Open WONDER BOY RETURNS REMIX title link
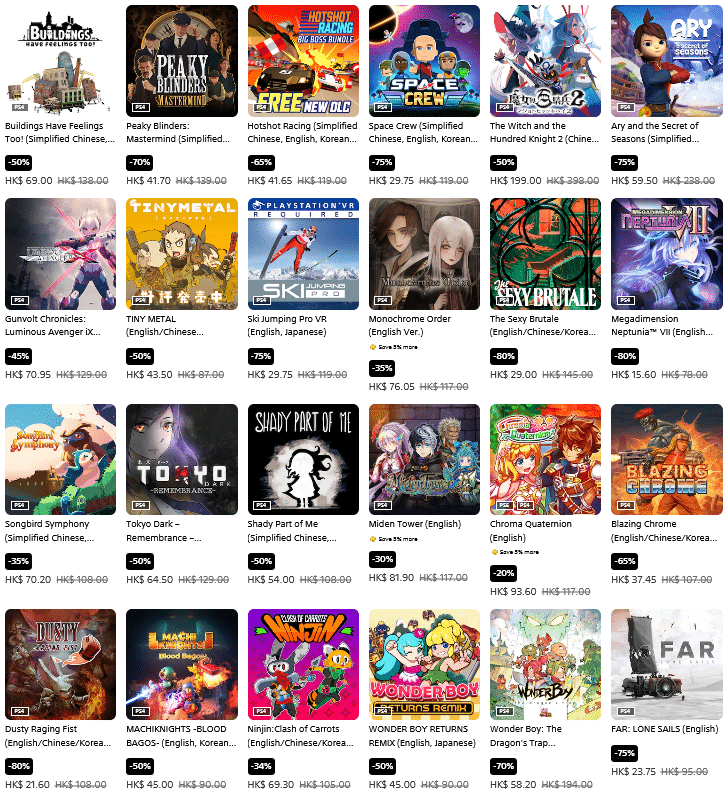The width and height of the screenshot is (727, 796). pyautogui.click(x=422, y=736)
